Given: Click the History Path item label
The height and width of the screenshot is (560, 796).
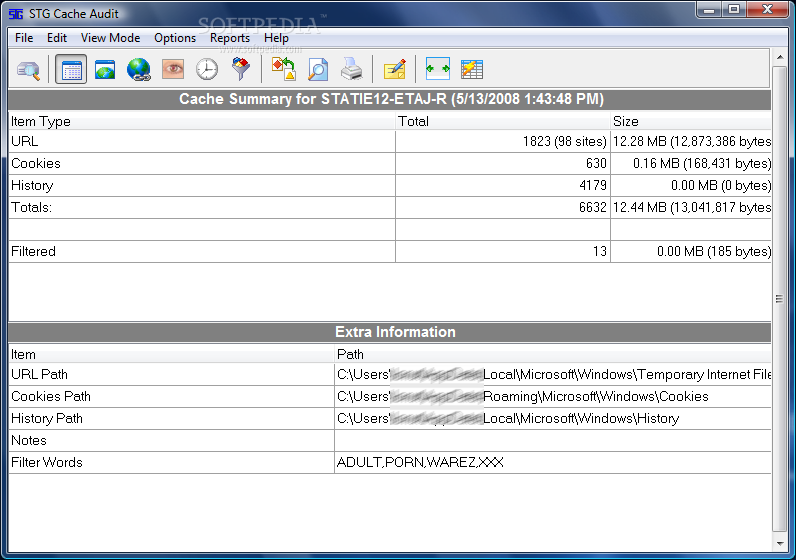Looking at the screenshot, I should tap(47, 418).
